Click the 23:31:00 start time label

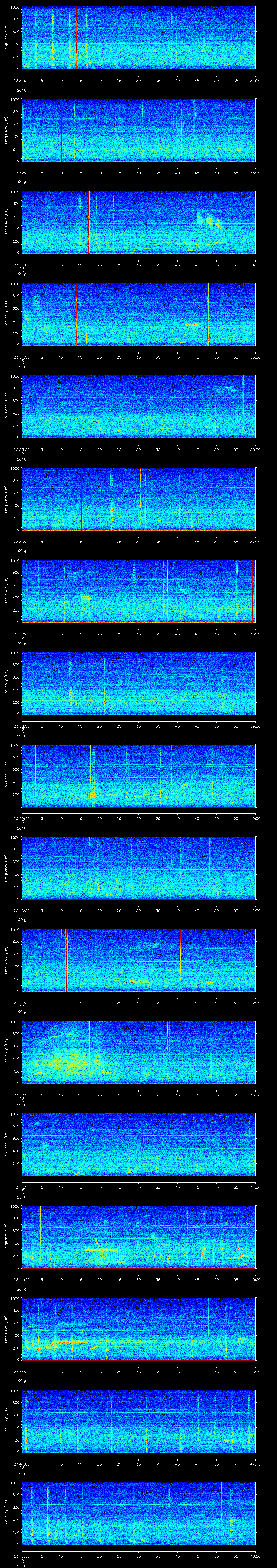tap(22, 80)
